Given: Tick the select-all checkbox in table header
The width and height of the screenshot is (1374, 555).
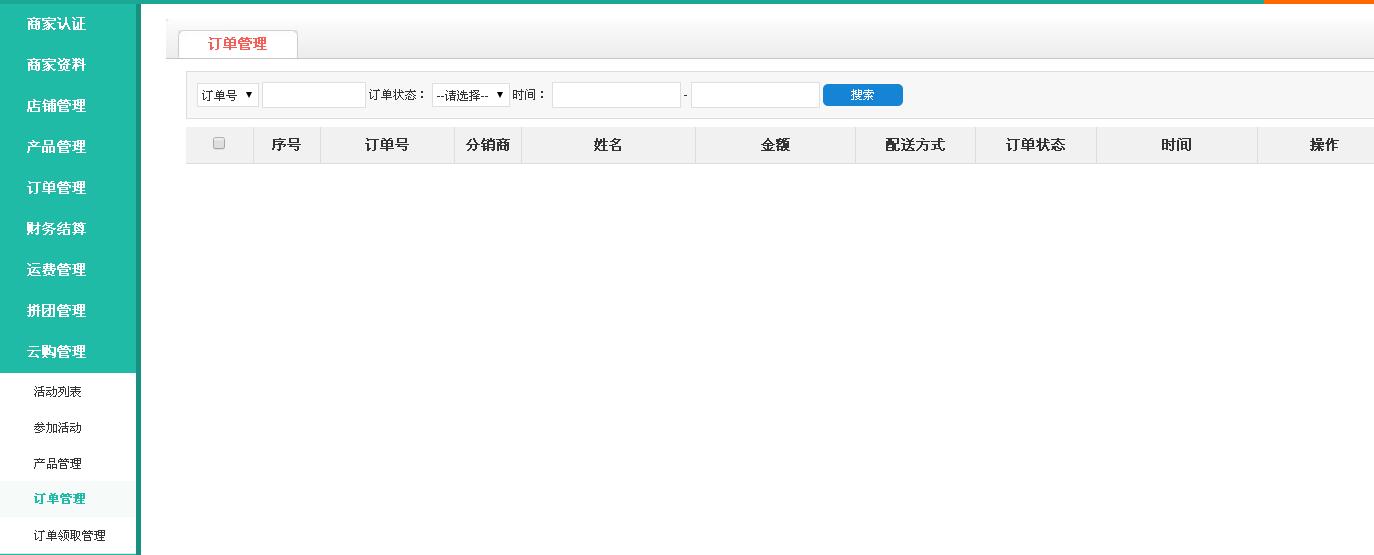Looking at the screenshot, I should pos(219,144).
